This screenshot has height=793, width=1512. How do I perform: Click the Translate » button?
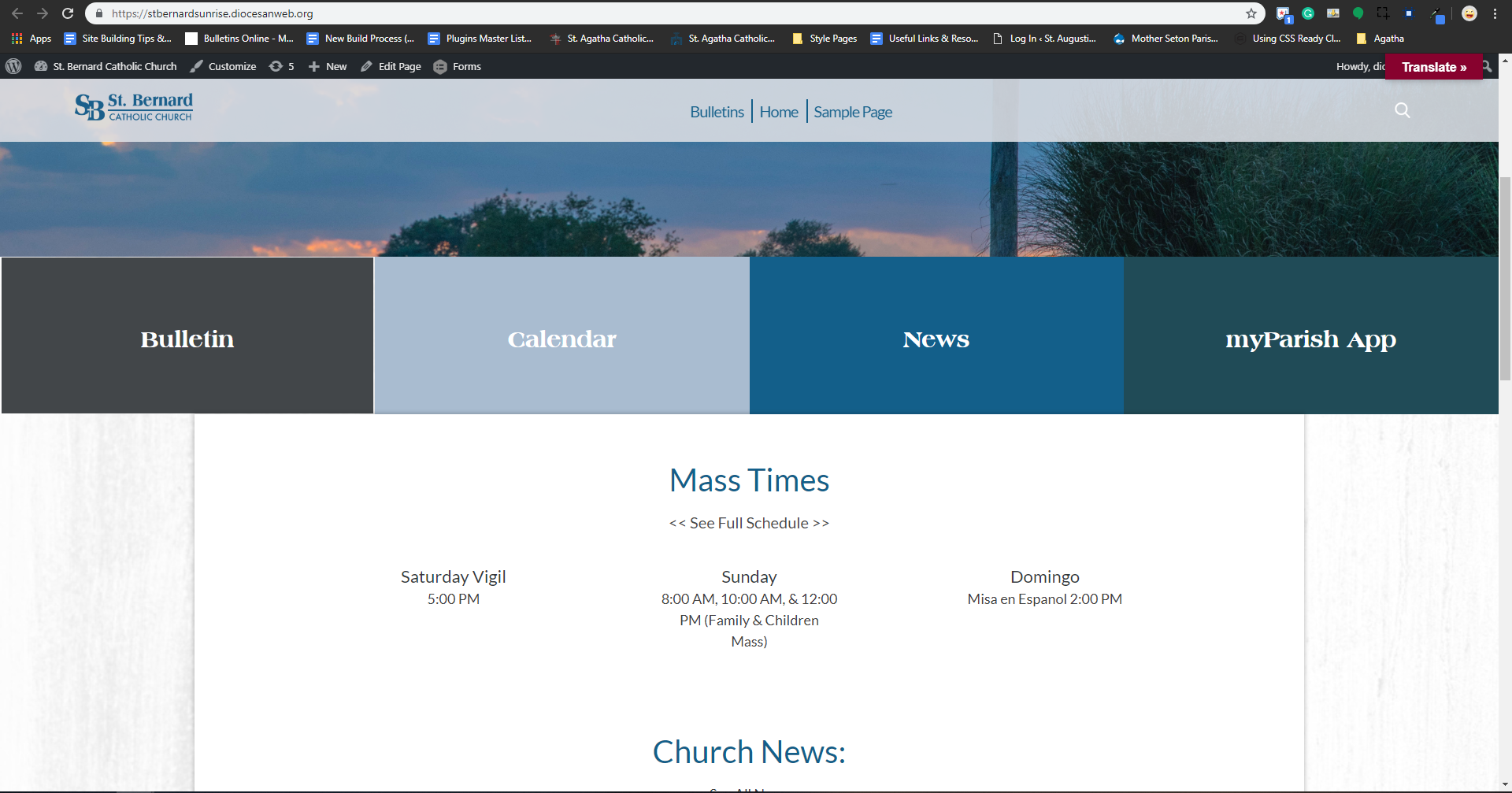point(1433,67)
